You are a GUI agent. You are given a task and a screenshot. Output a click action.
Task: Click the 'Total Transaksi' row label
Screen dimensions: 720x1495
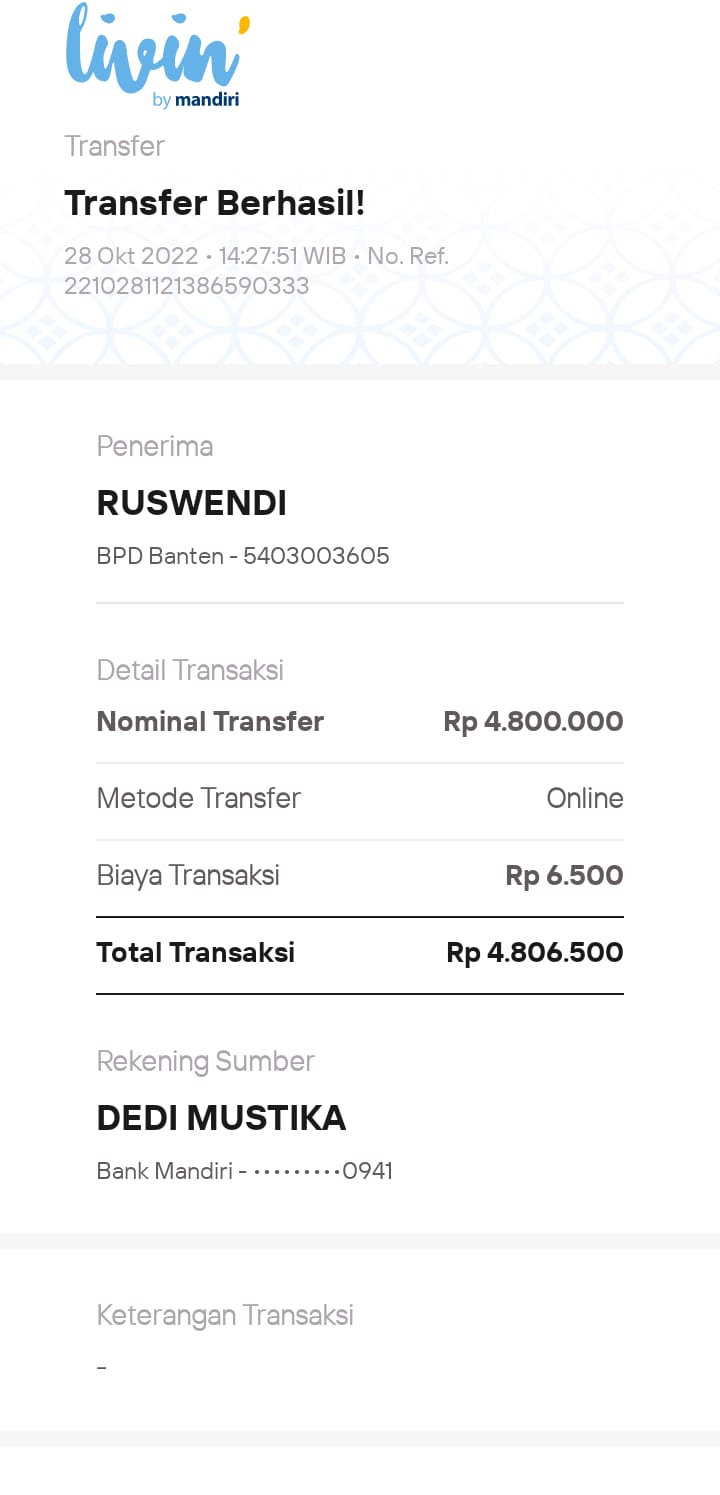(195, 952)
